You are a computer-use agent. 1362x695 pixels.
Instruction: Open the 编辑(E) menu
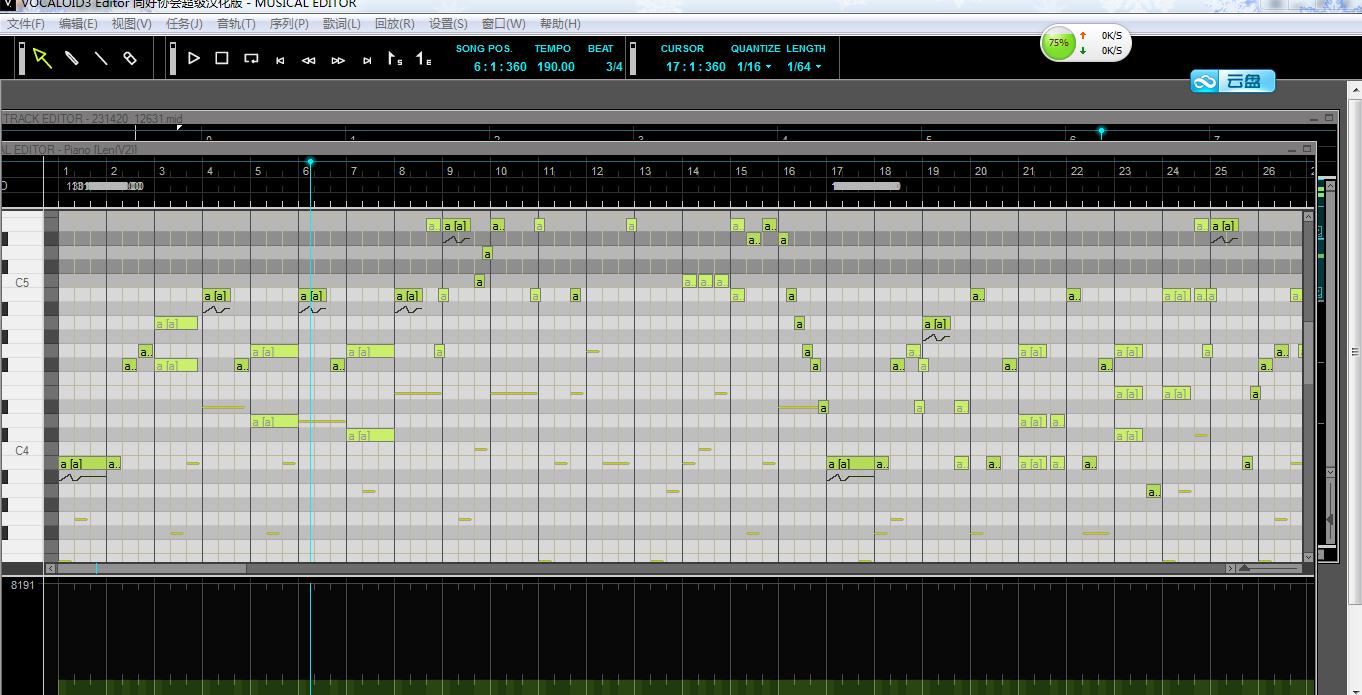click(x=78, y=23)
